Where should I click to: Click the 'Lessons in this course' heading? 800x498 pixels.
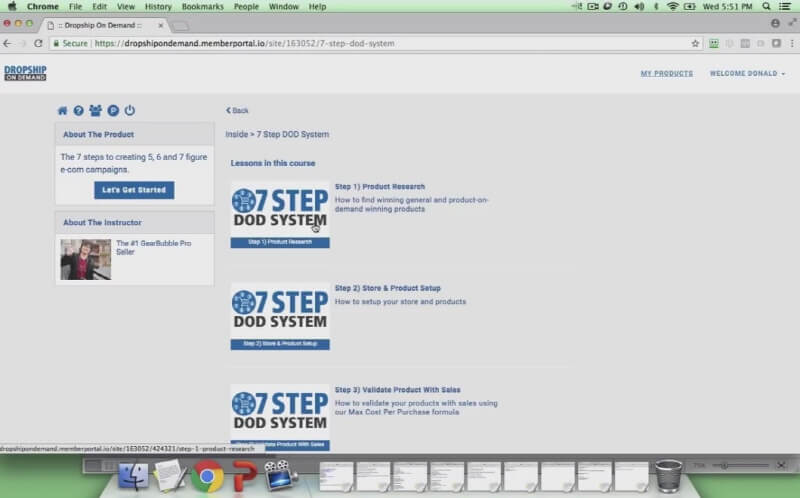[273, 163]
